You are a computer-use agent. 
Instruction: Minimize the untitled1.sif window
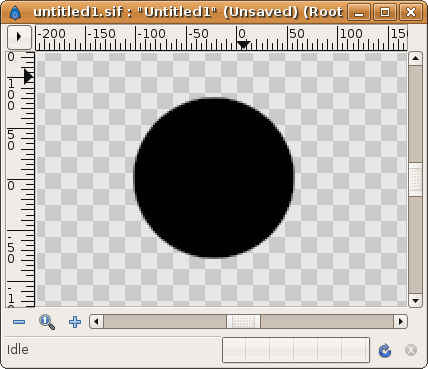pos(359,13)
